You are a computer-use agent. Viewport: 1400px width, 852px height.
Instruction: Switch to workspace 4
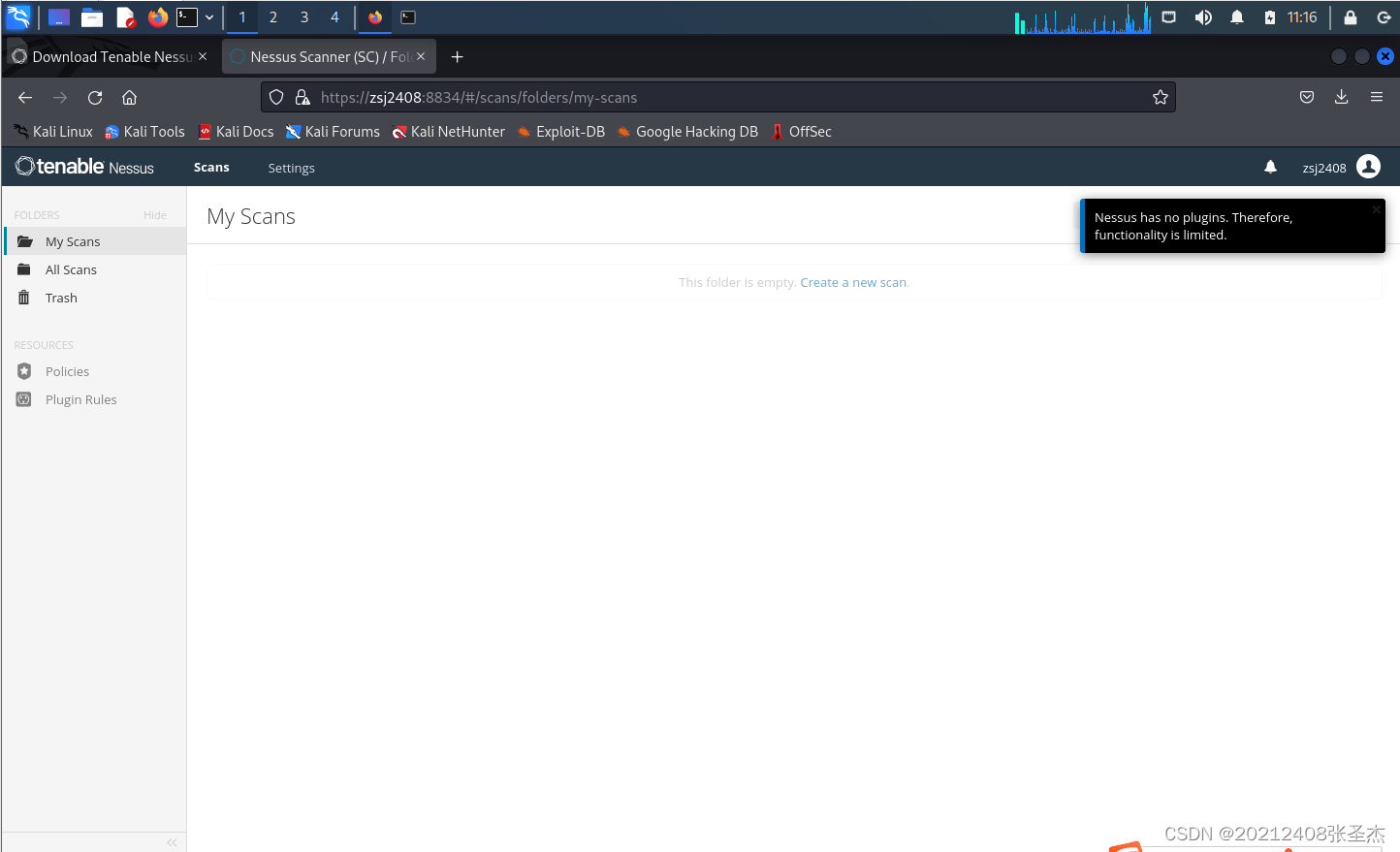pos(334,17)
